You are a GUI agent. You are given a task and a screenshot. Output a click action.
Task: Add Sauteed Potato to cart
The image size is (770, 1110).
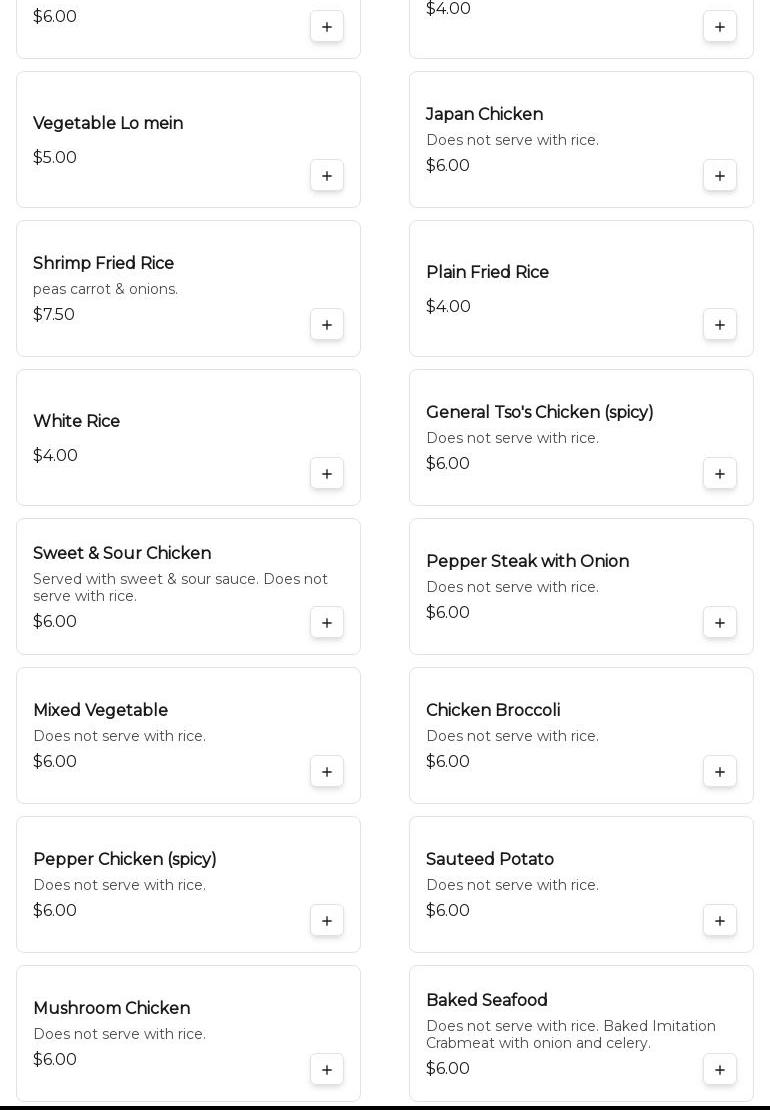(720, 921)
